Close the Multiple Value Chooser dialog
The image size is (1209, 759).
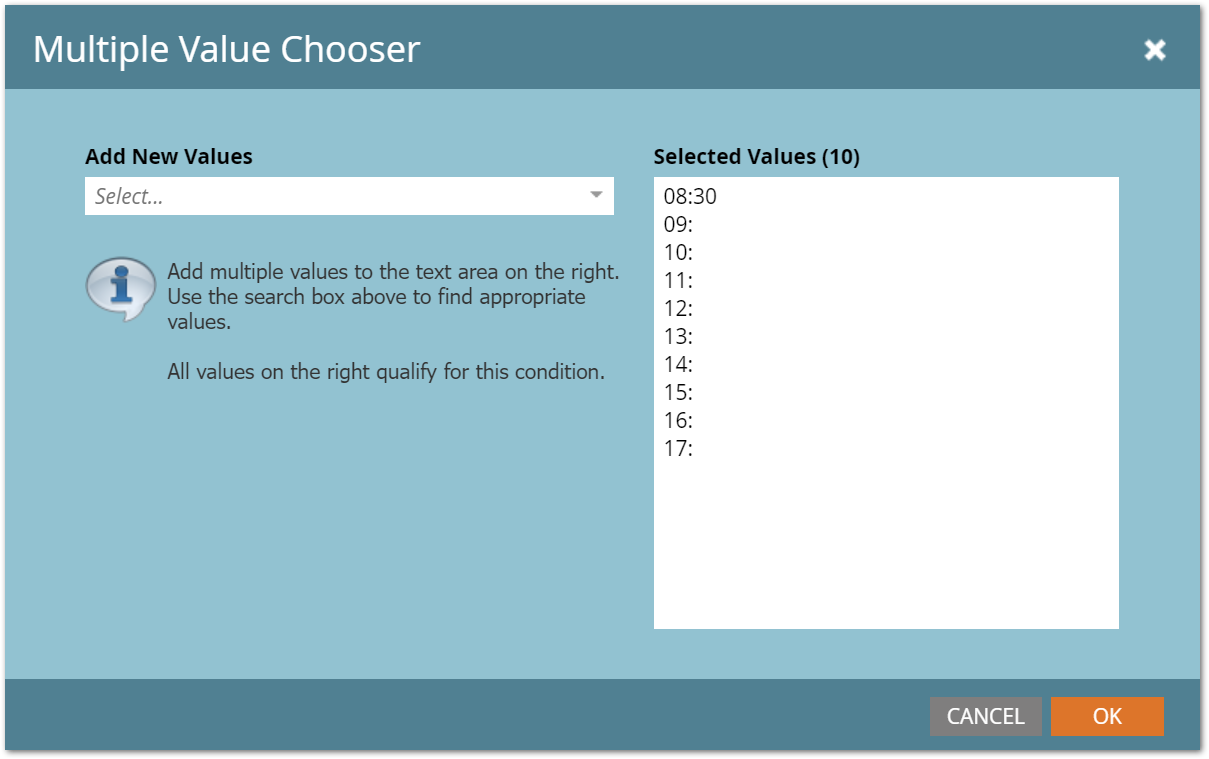(1155, 50)
